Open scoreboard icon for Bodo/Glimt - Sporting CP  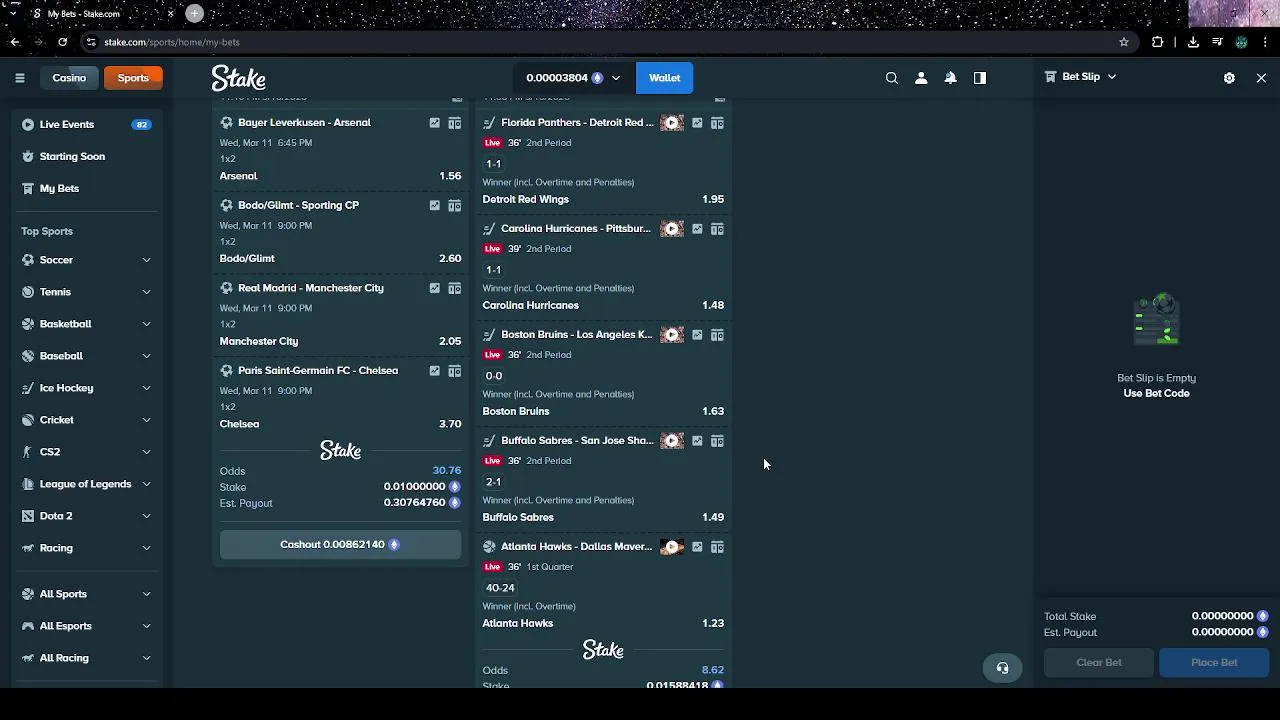click(454, 206)
